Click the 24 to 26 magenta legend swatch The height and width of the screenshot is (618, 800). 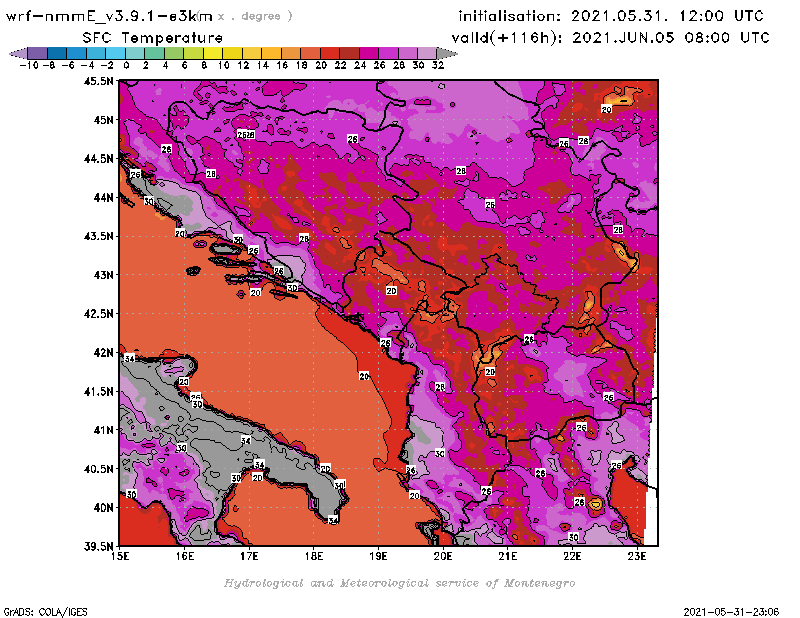(x=368, y=53)
